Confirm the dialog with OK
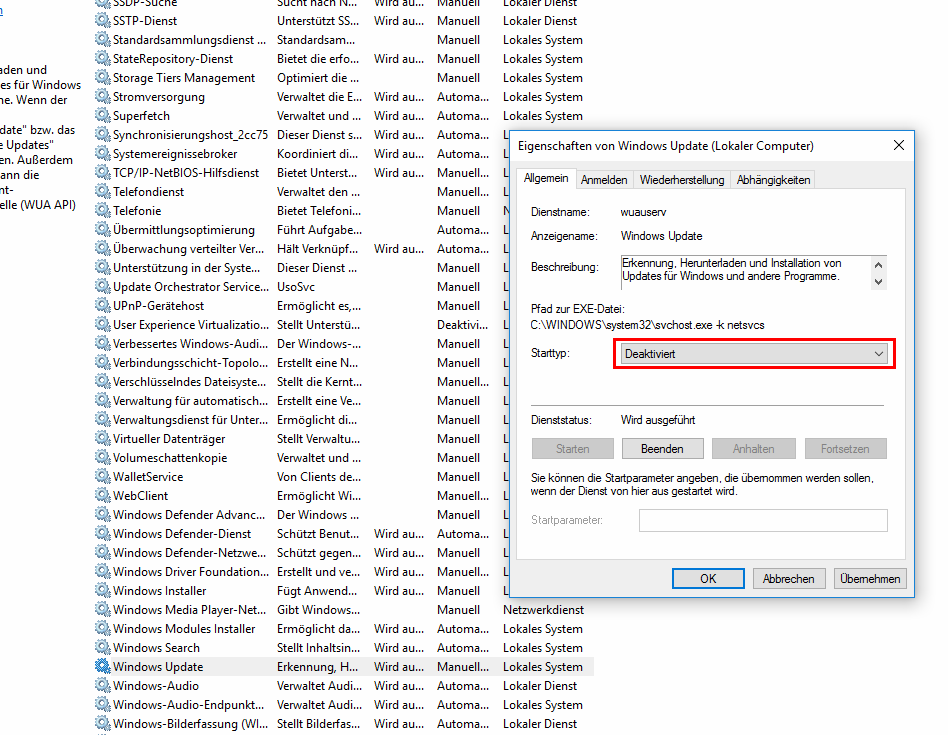The width and height of the screenshot is (948, 735). coord(708,578)
